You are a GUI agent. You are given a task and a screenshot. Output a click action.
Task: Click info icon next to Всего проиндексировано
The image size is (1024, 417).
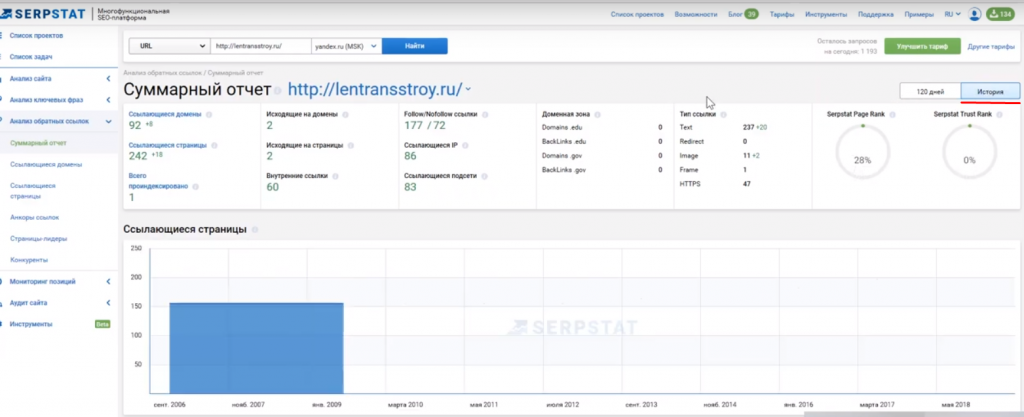pyautogui.click(x=195, y=187)
